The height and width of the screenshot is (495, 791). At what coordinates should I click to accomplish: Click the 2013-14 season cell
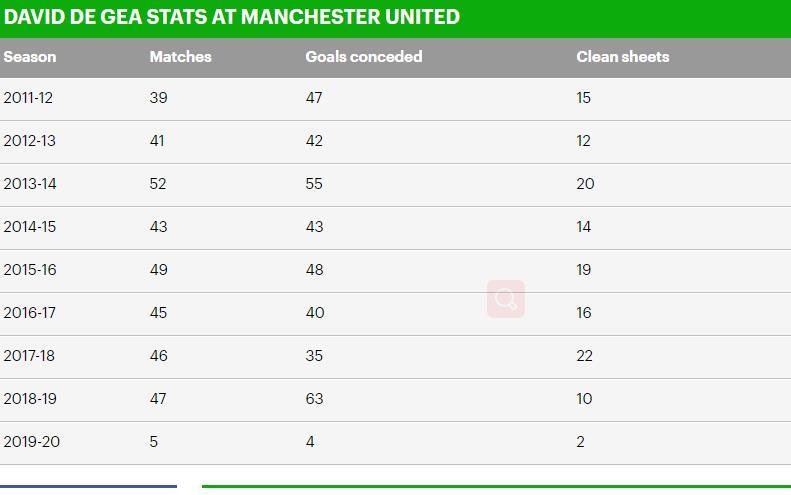tap(29, 184)
